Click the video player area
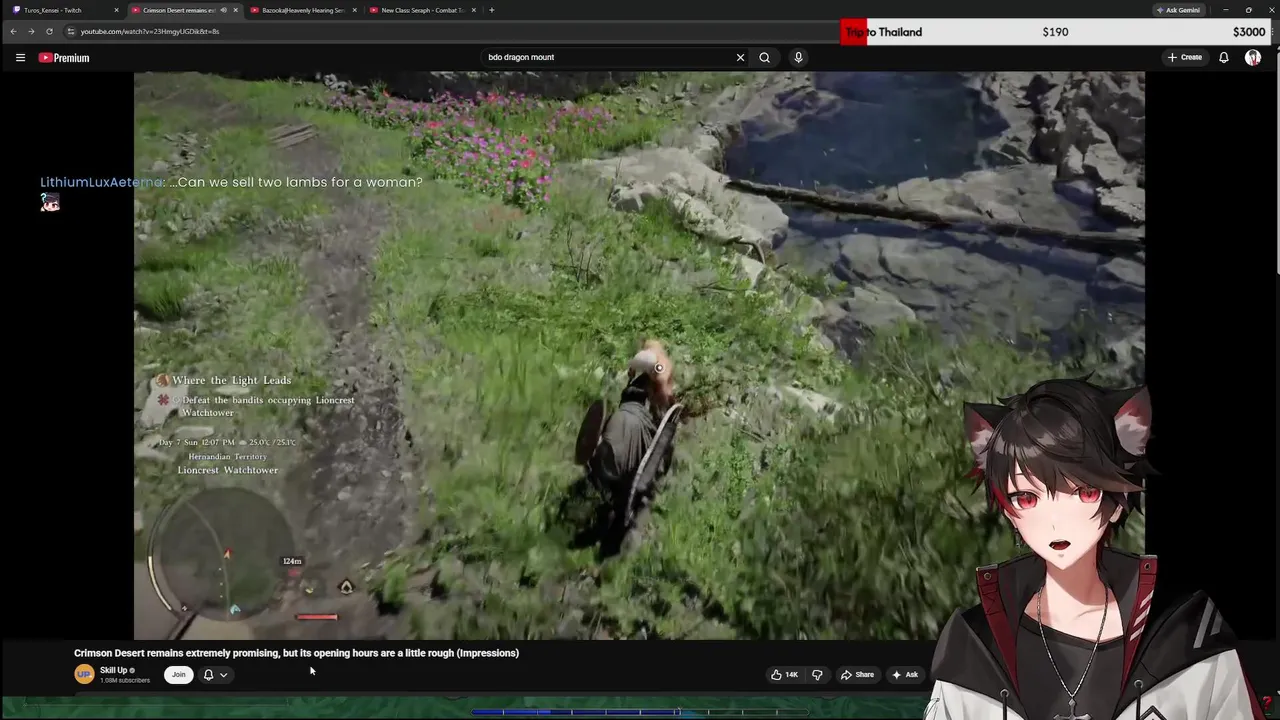 point(639,355)
